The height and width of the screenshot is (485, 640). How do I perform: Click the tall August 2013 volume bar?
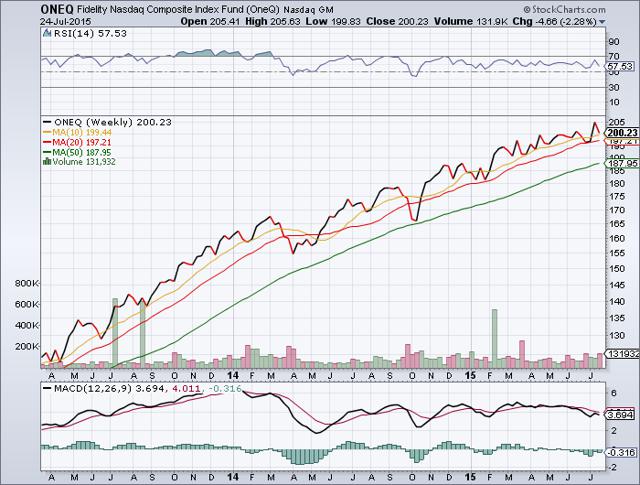click(142, 333)
